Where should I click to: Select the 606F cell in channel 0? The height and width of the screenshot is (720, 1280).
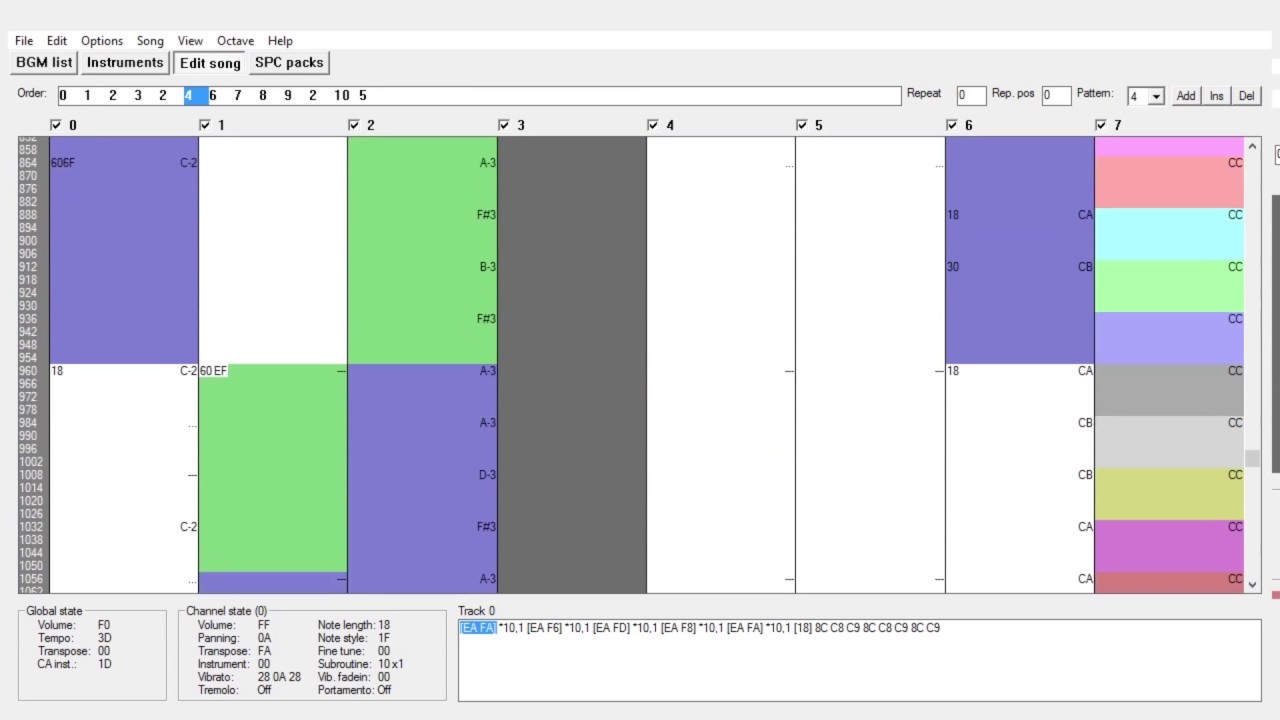click(62, 163)
